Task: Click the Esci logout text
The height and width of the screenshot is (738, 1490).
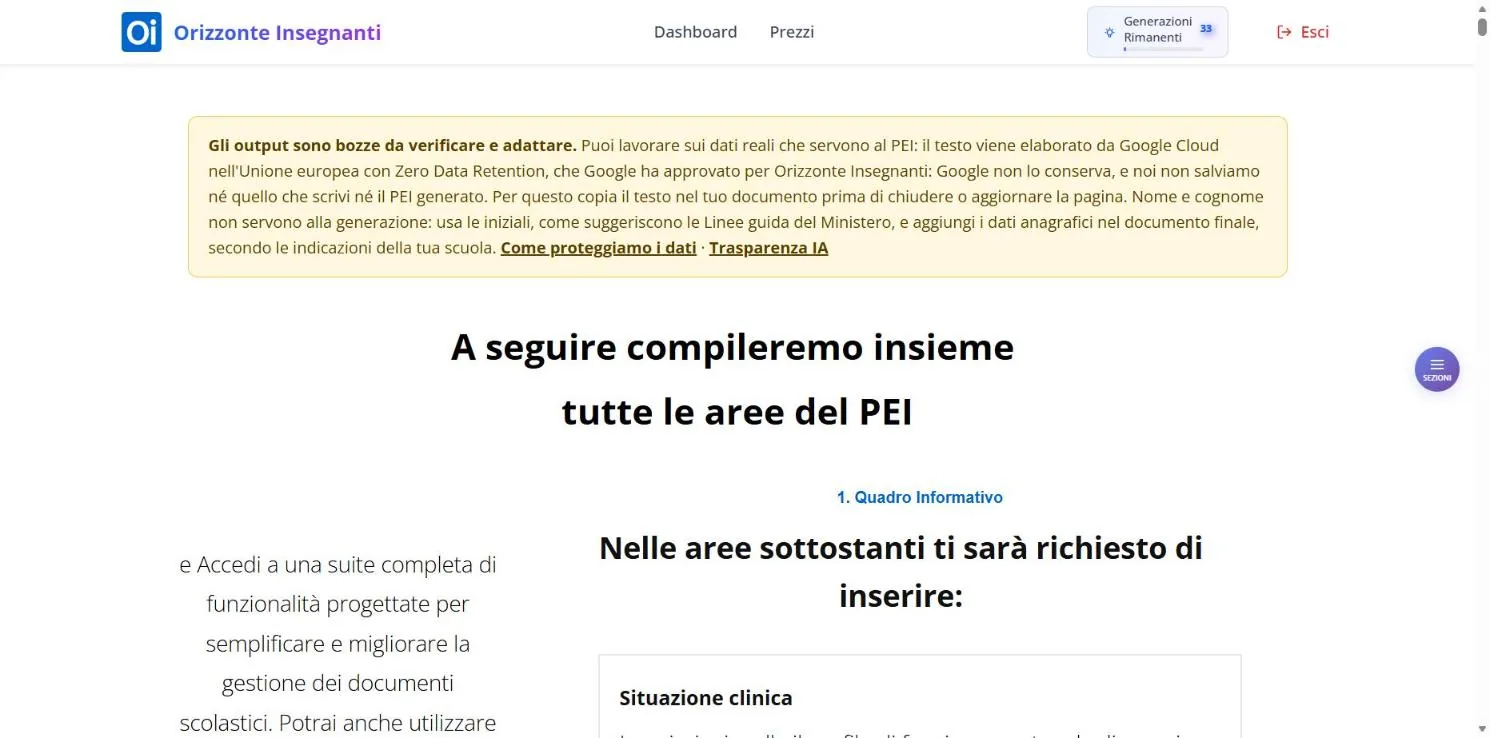Action: (x=1315, y=32)
